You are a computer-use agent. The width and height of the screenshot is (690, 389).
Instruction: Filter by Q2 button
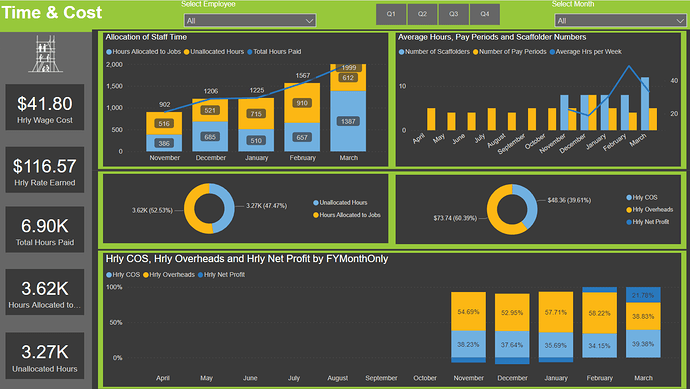(422, 14)
